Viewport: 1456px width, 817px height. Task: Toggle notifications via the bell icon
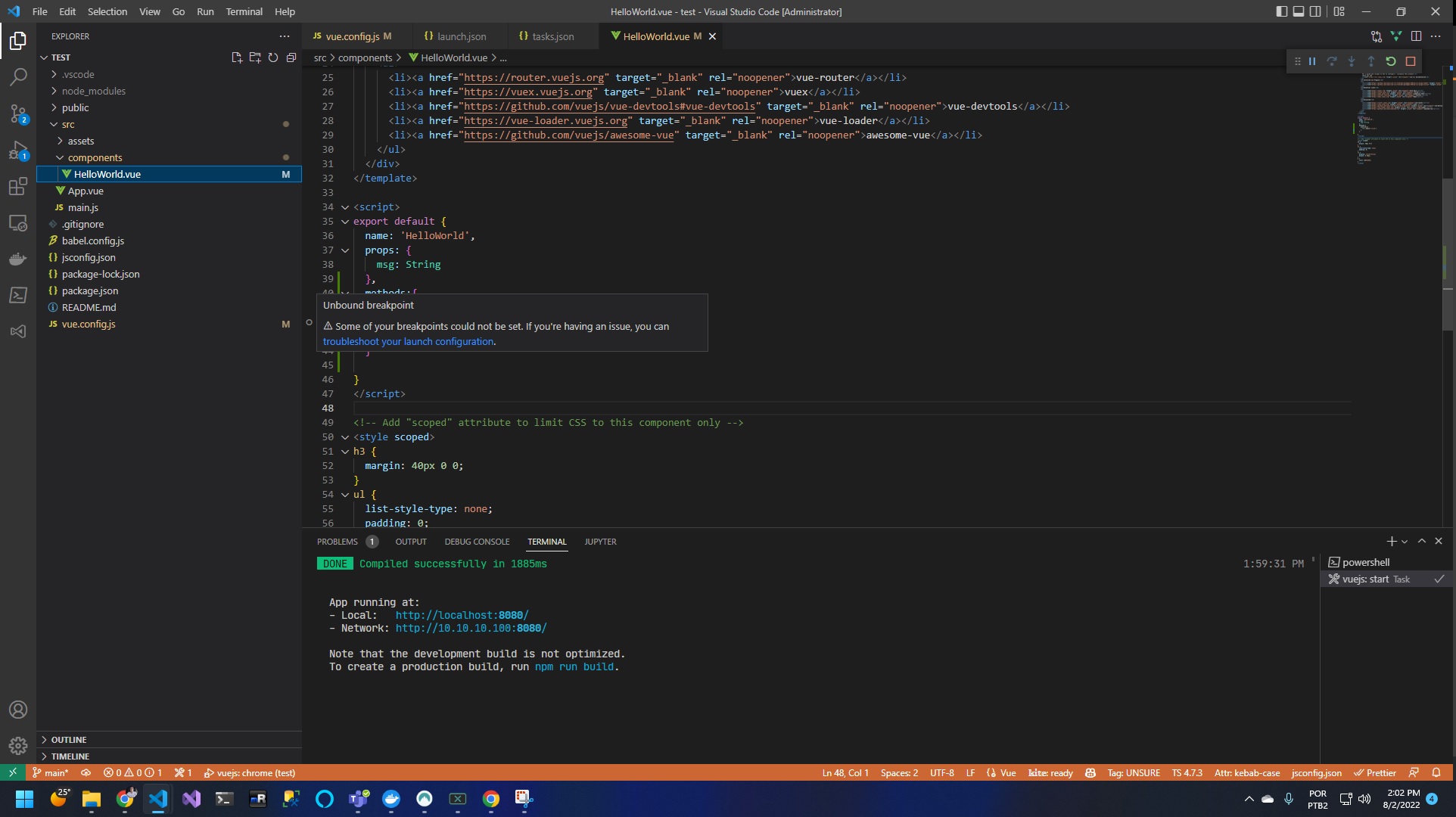pyautogui.click(x=1436, y=772)
